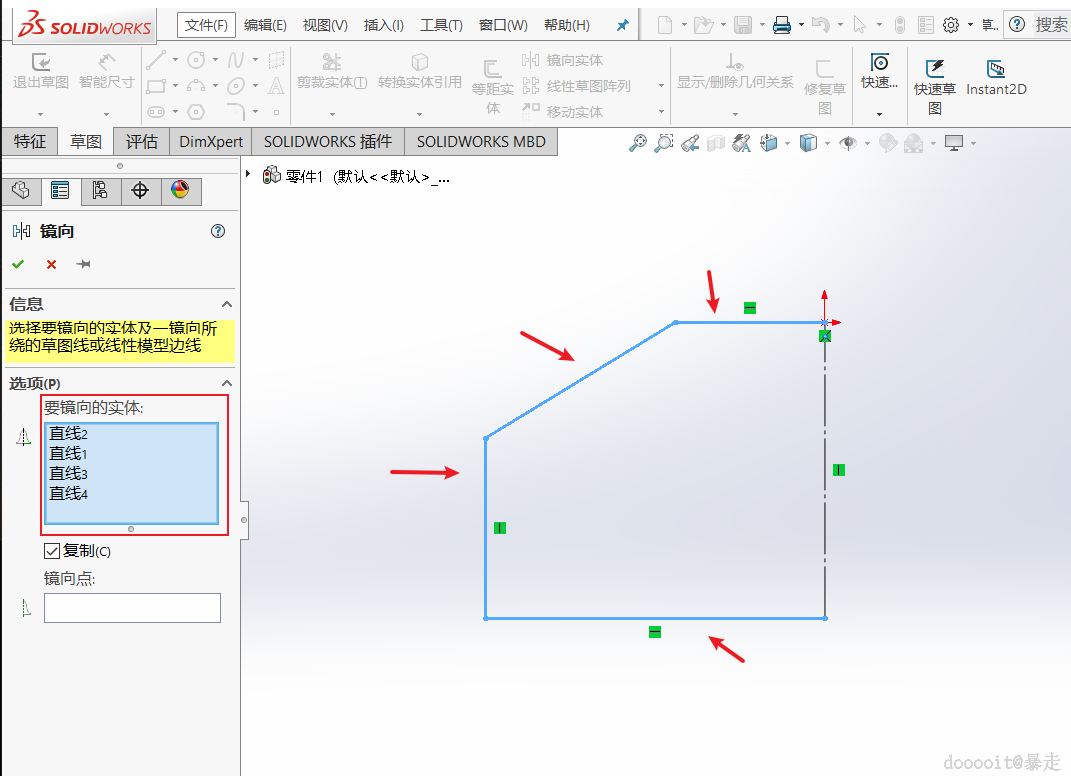Cancel the mirror with the red X
The image size is (1071, 776).
click(x=51, y=264)
